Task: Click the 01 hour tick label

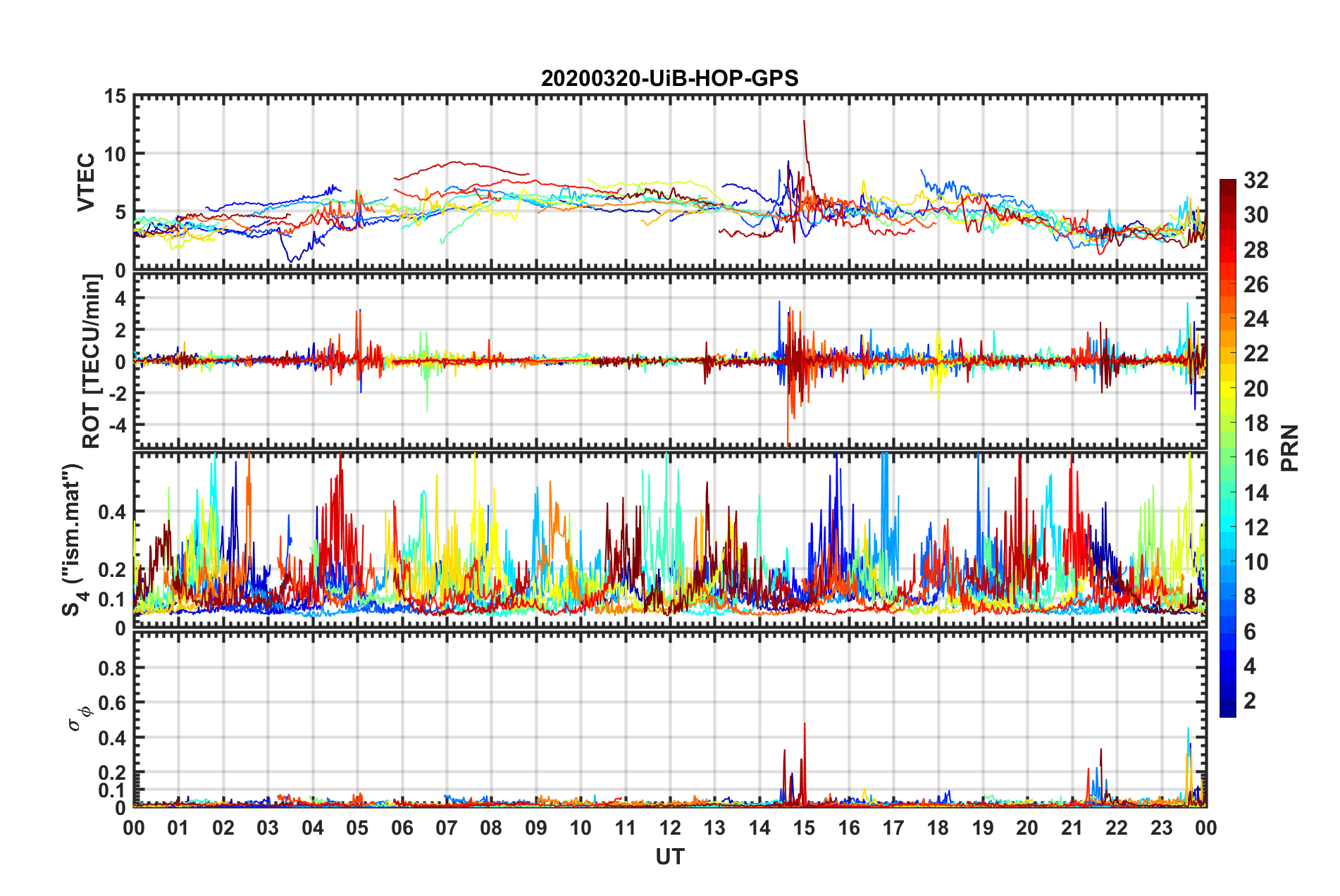Action: (x=178, y=828)
